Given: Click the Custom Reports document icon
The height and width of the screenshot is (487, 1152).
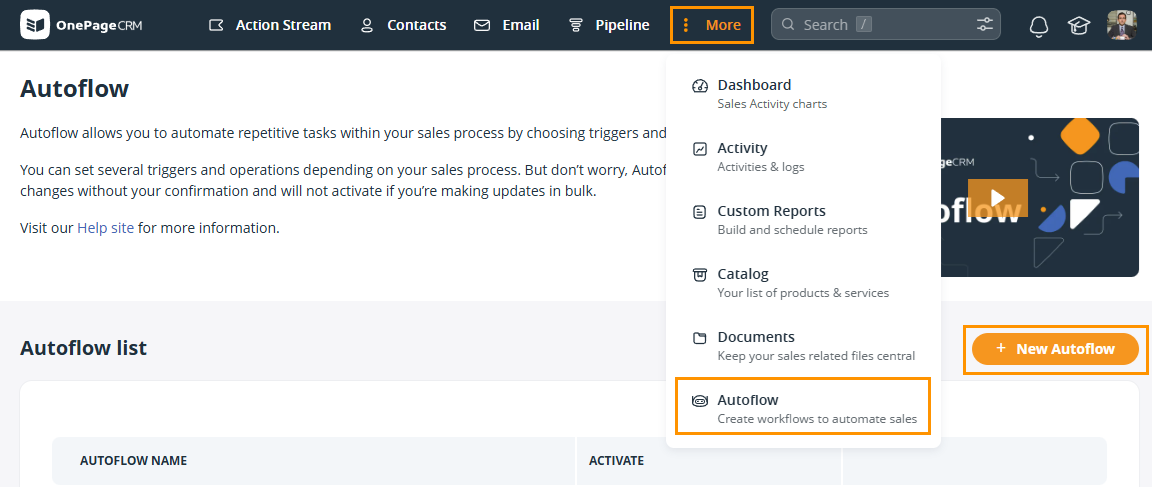Looking at the screenshot, I should coord(700,212).
